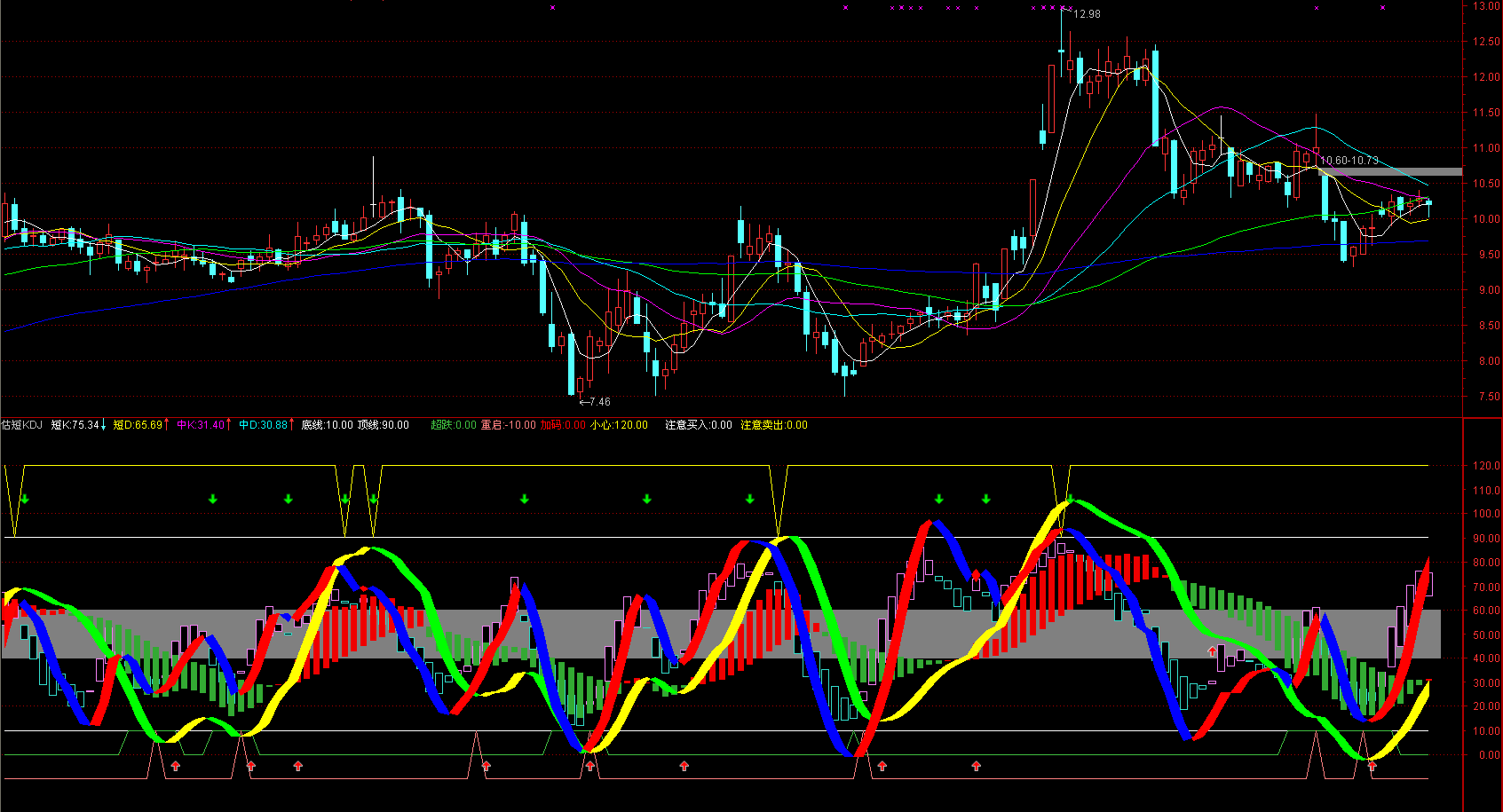Click the 顶线:90.00 parameter label
This screenshot has width=1503, height=812.
384,425
